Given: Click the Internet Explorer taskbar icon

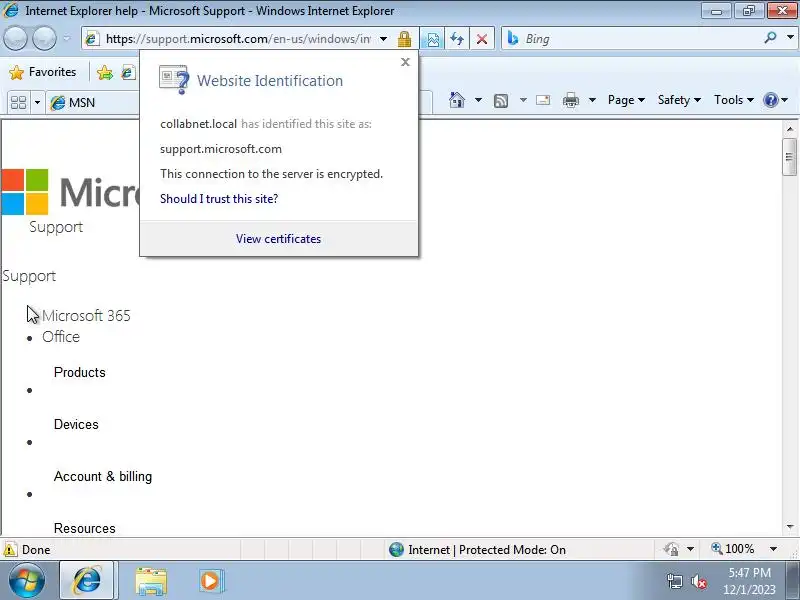Looking at the screenshot, I should pyautogui.click(x=88, y=581).
